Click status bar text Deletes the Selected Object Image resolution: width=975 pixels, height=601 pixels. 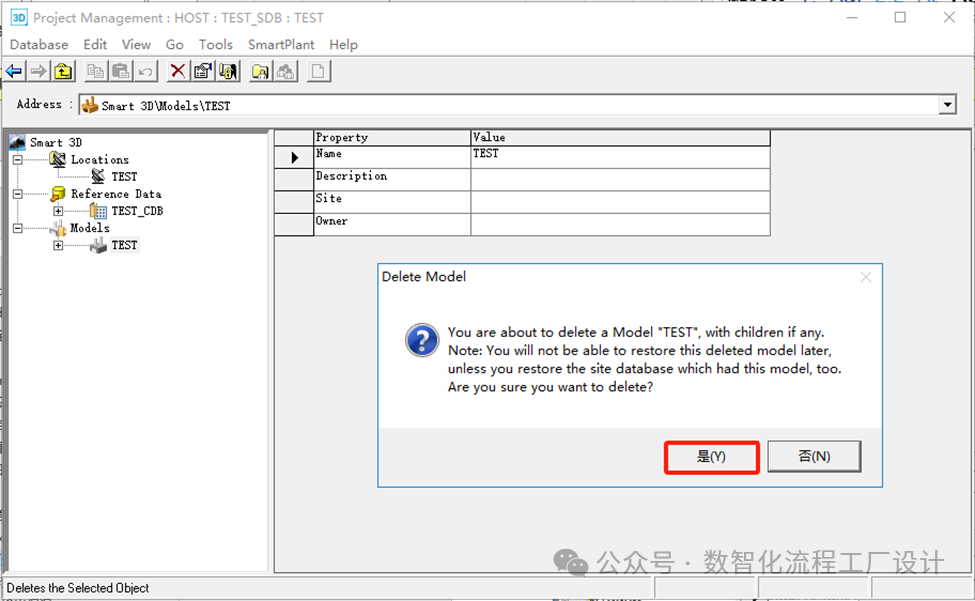[78, 588]
